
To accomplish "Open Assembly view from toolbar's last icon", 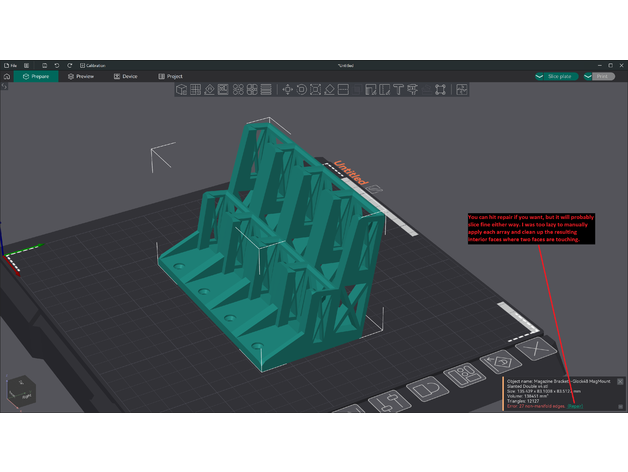I will (462, 90).
